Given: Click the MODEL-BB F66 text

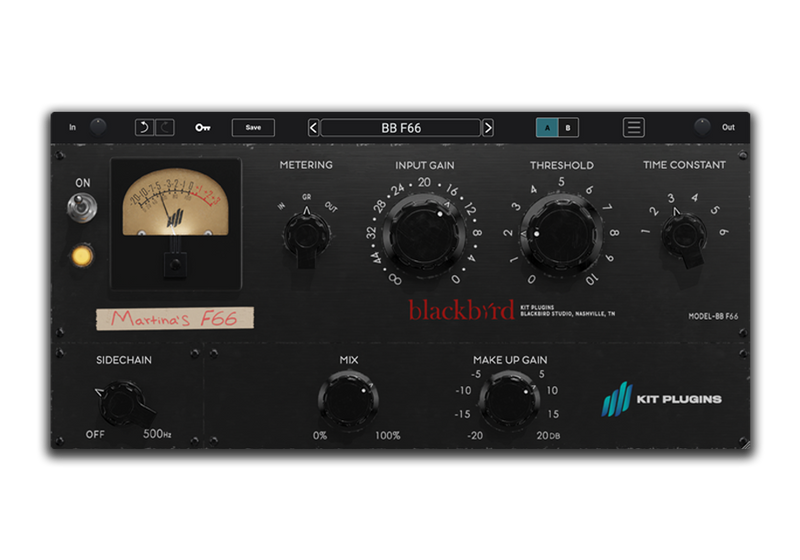Looking at the screenshot, I should tap(713, 316).
